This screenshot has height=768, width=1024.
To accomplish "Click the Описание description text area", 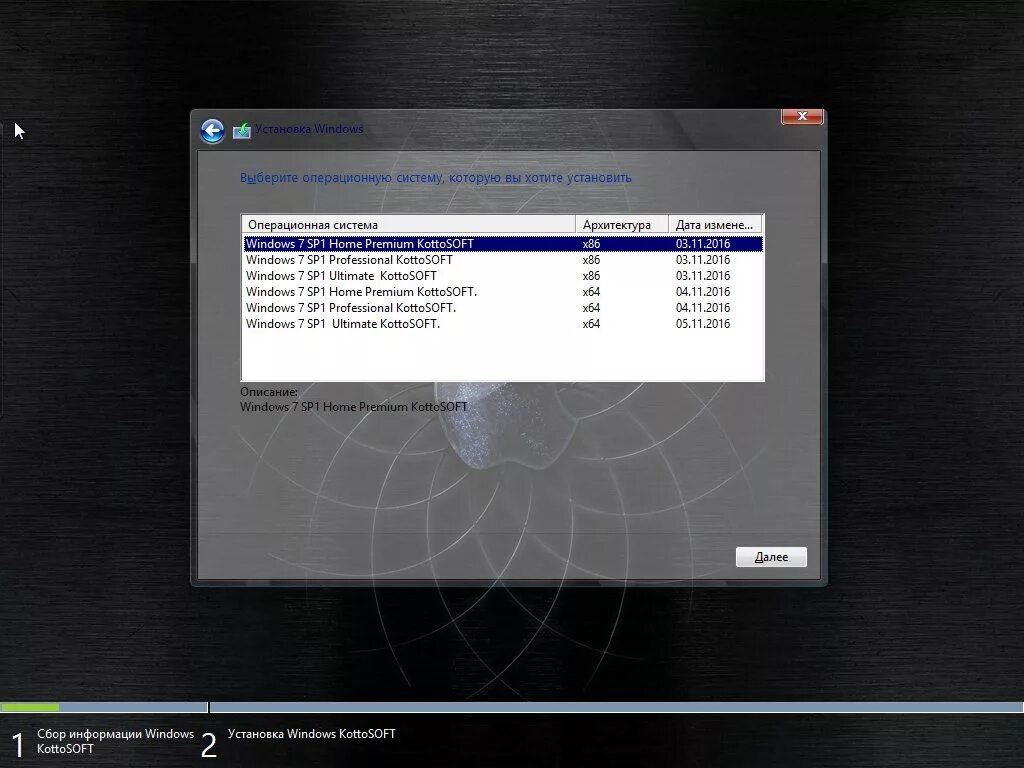I will click(x=354, y=407).
